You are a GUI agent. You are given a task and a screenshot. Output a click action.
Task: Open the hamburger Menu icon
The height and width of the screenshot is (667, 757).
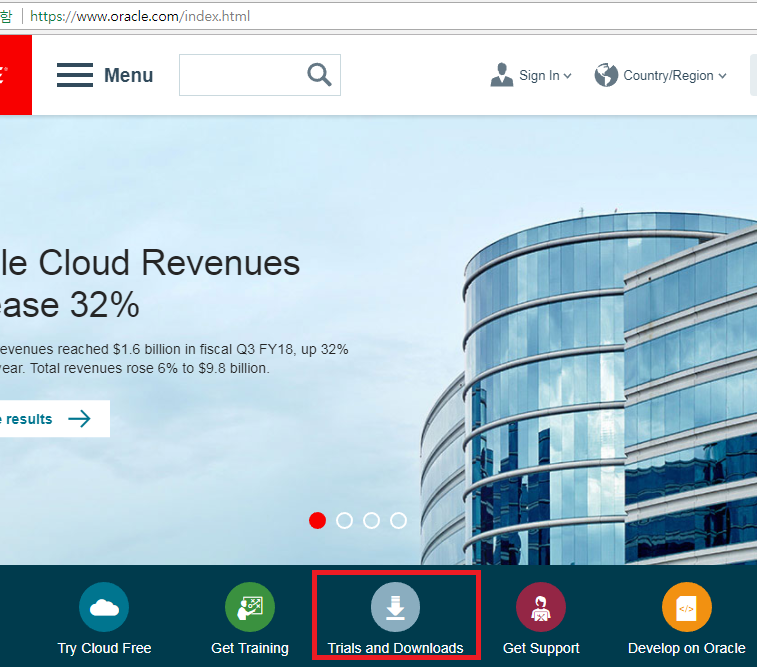click(x=75, y=75)
